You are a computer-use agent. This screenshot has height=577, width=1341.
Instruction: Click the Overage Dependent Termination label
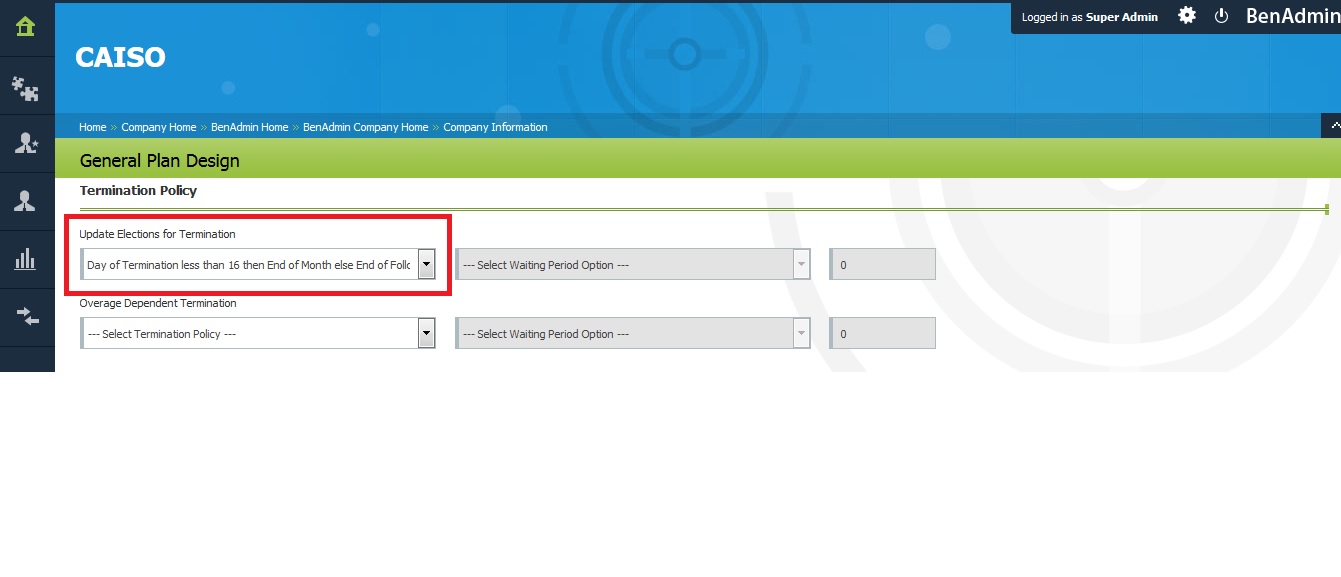click(158, 303)
